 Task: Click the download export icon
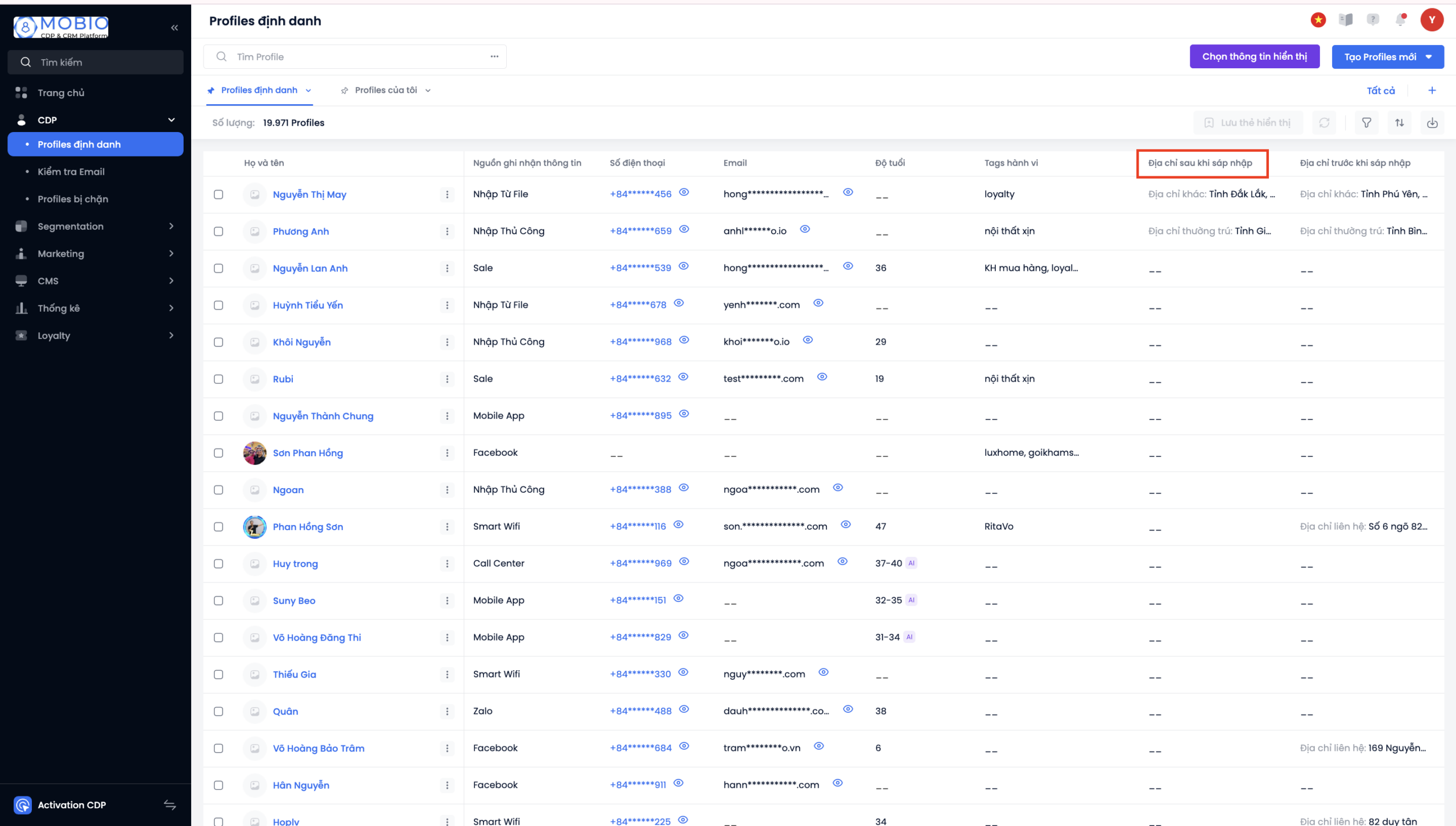pos(1432,123)
